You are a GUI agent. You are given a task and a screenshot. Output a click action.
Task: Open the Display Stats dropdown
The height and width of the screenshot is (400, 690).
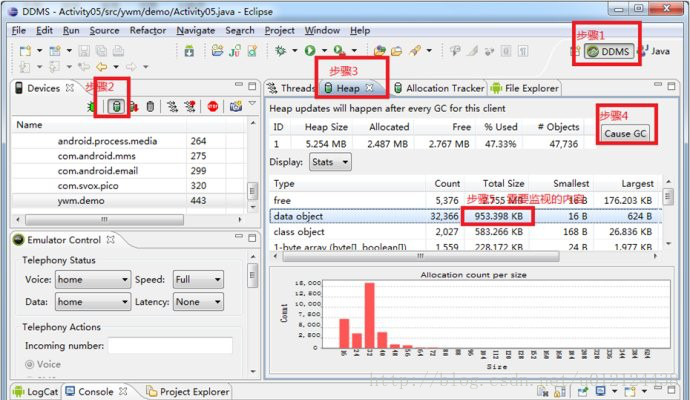(330, 162)
